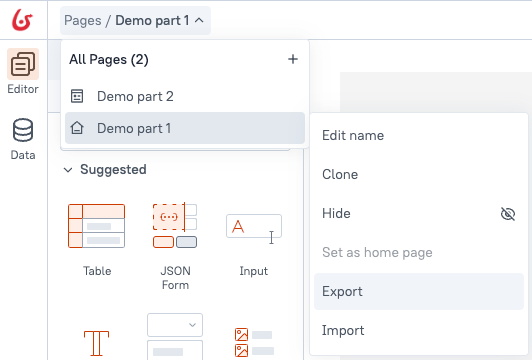Viewport: 532px width, 360px height.
Task: Open the Editor sidebar tab
Action: (x=23, y=72)
